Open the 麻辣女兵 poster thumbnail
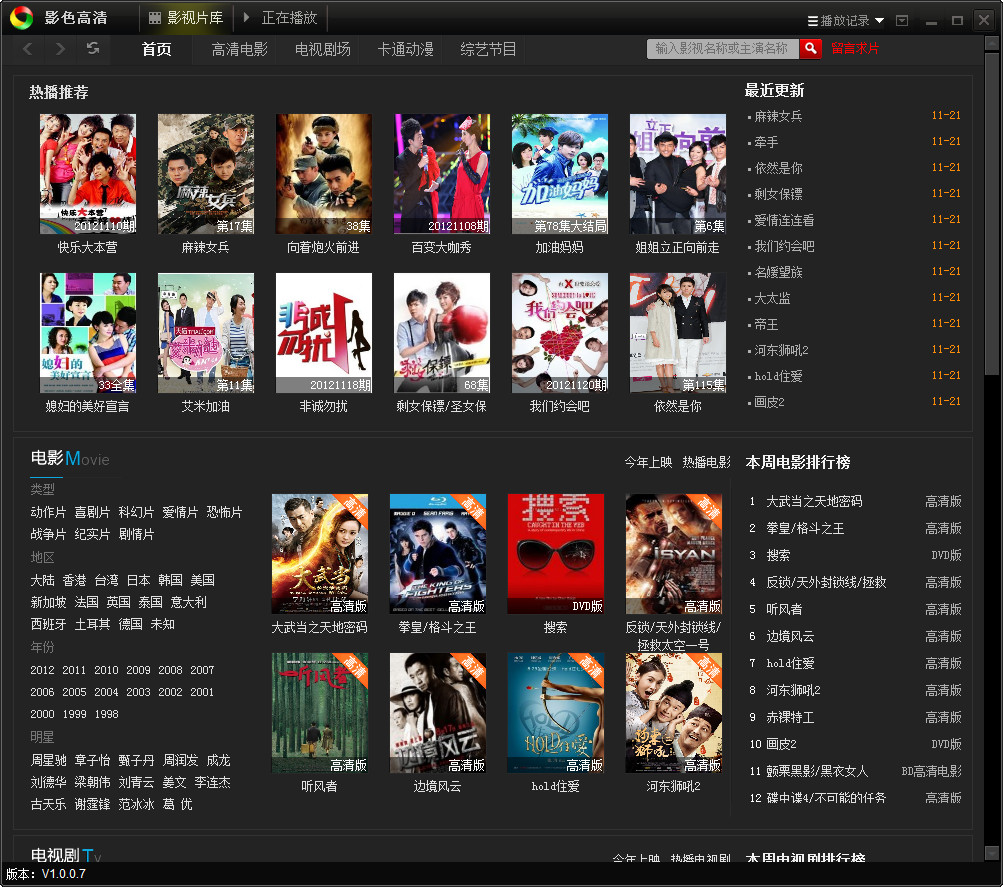Viewport: 1003px width, 887px height. pyautogui.click(x=205, y=174)
